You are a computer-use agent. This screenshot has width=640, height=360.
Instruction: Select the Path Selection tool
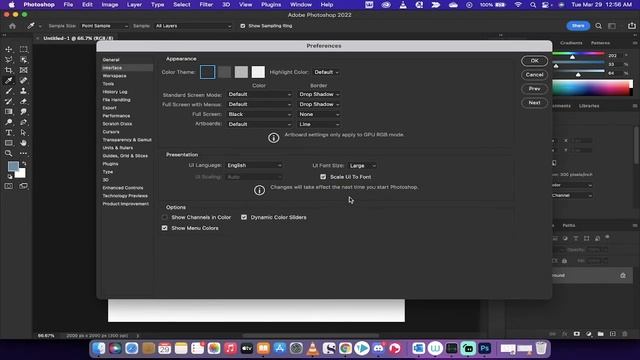[24, 133]
